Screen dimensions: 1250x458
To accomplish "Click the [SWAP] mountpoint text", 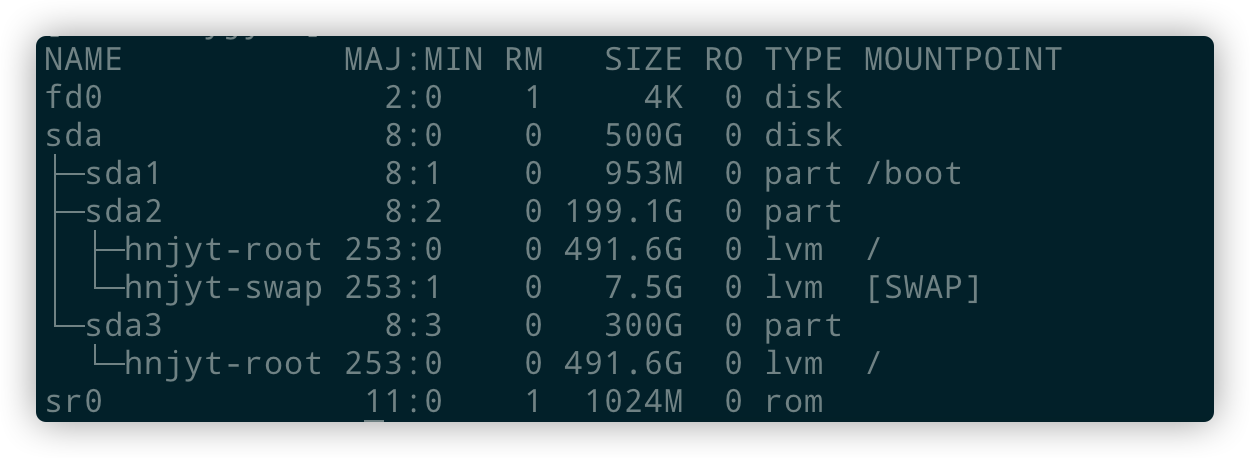I will click(923, 288).
